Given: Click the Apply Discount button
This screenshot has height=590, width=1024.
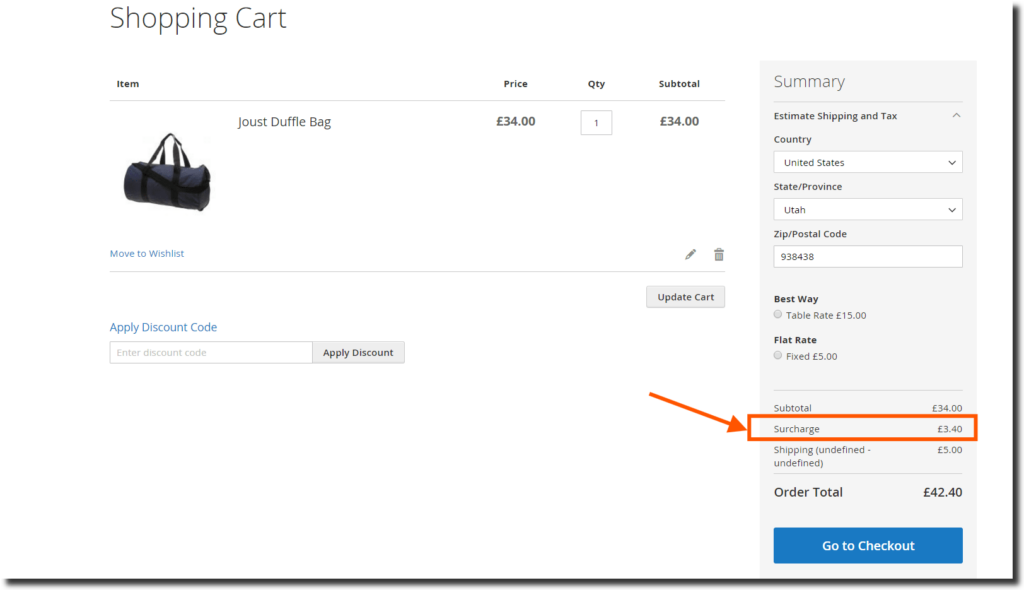Looking at the screenshot, I should click(x=358, y=352).
